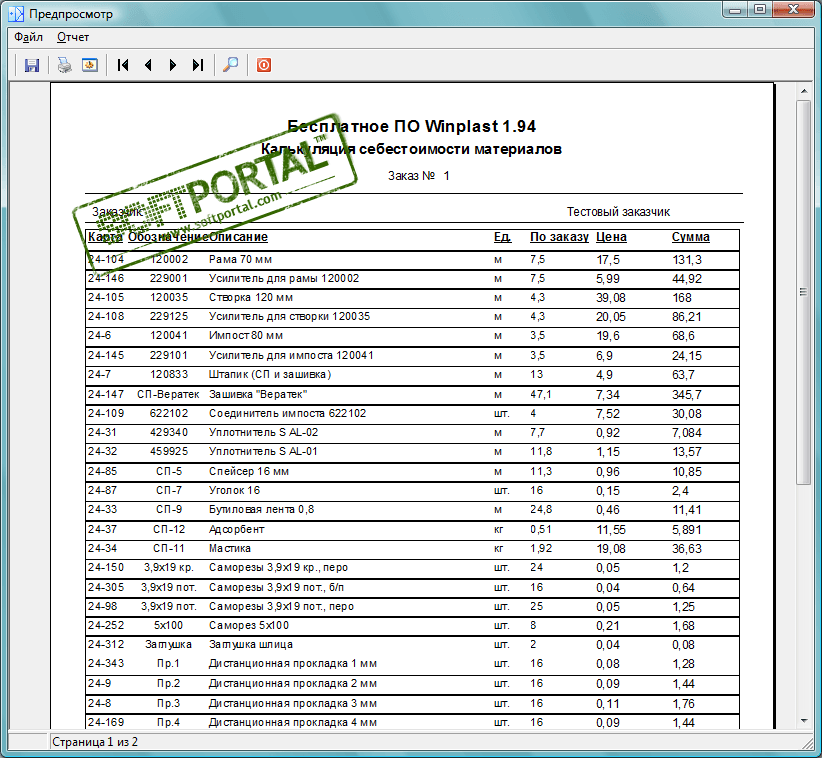Select text Адсорбент
The height and width of the screenshot is (758, 822).
pos(236,529)
